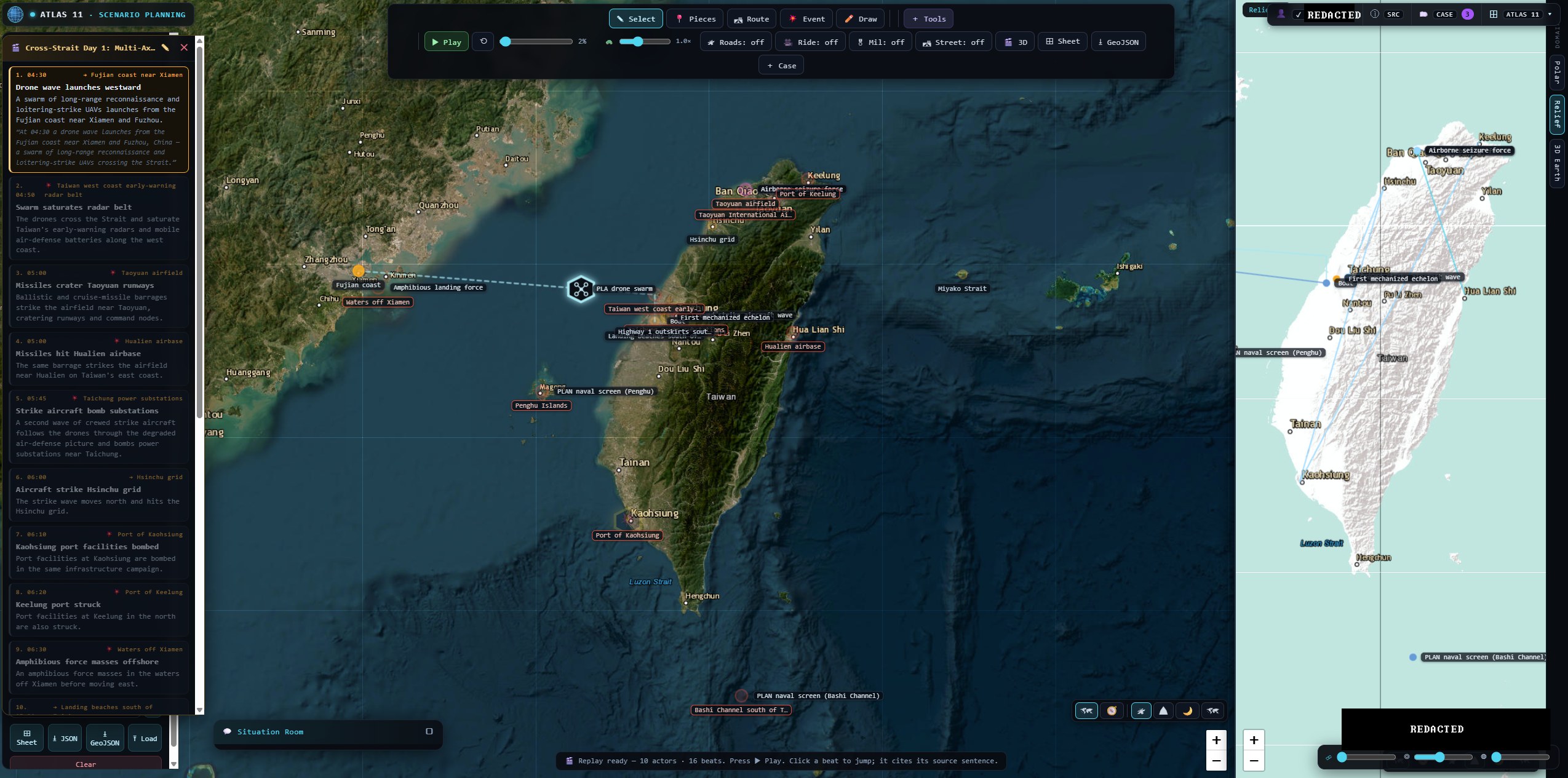Select the mountain terrain style icon
Image resolution: width=1568 pixels, height=778 pixels.
click(1163, 710)
